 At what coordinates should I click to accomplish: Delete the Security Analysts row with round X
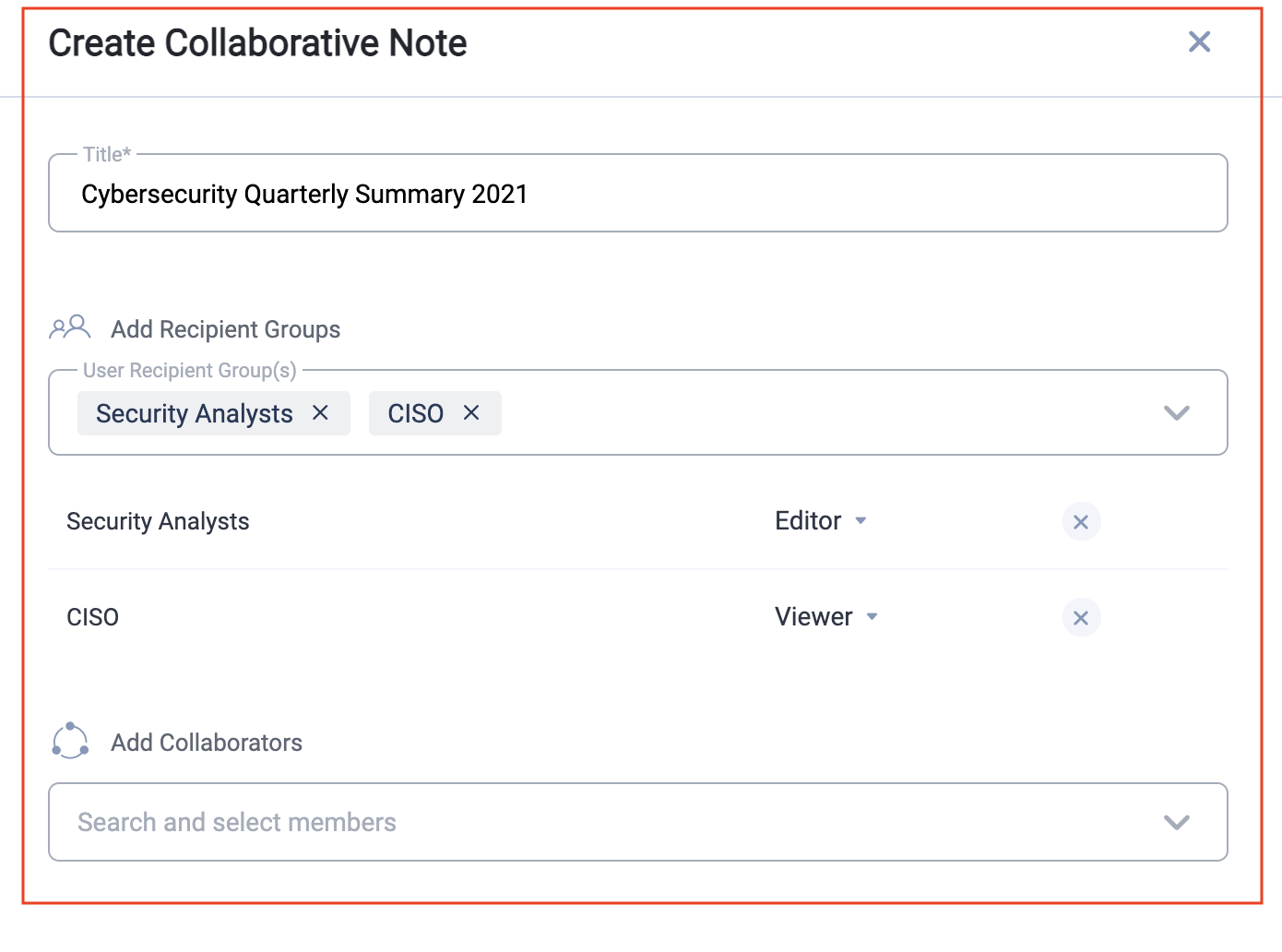click(1081, 522)
